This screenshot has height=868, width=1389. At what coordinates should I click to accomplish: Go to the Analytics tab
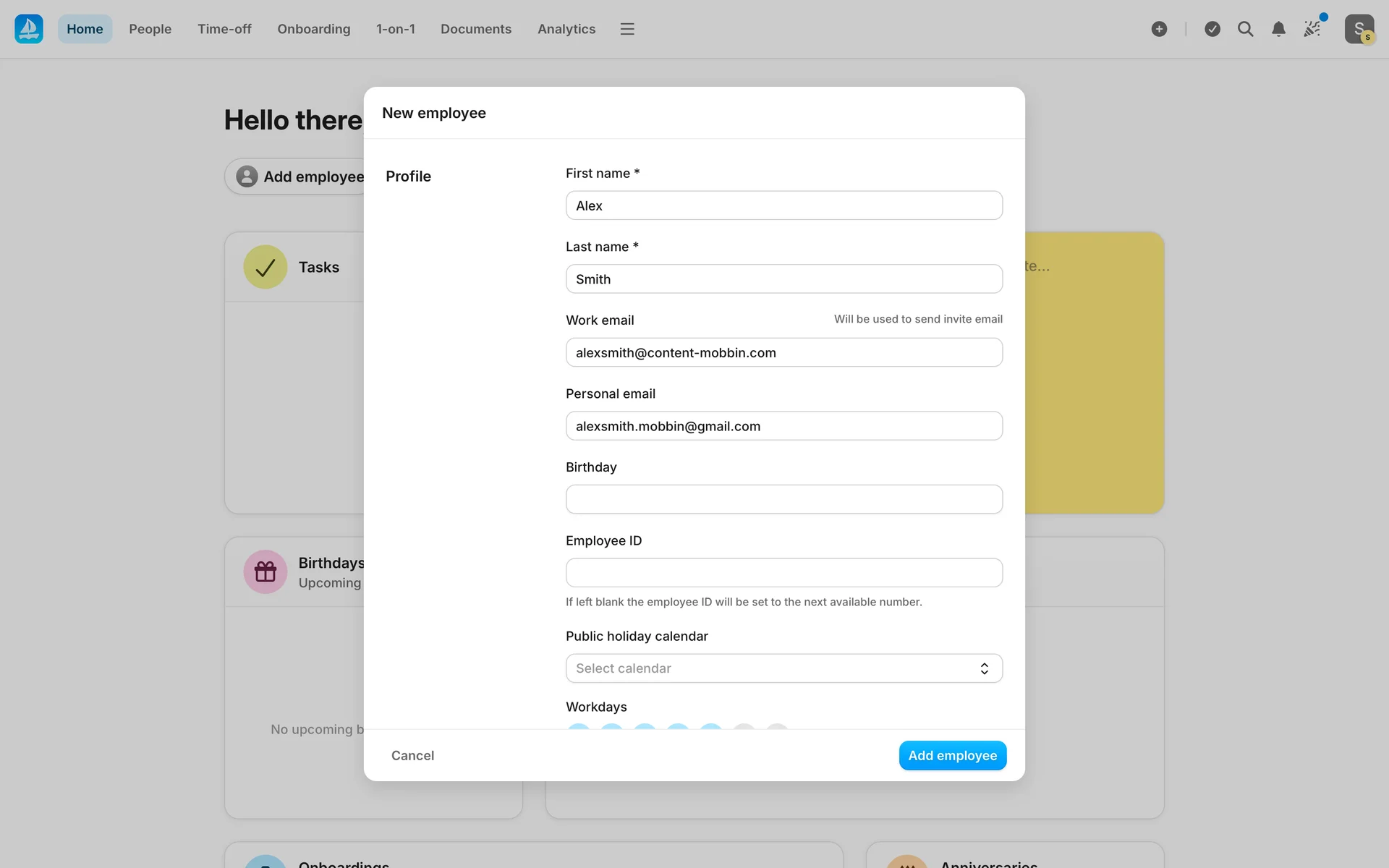(x=566, y=29)
